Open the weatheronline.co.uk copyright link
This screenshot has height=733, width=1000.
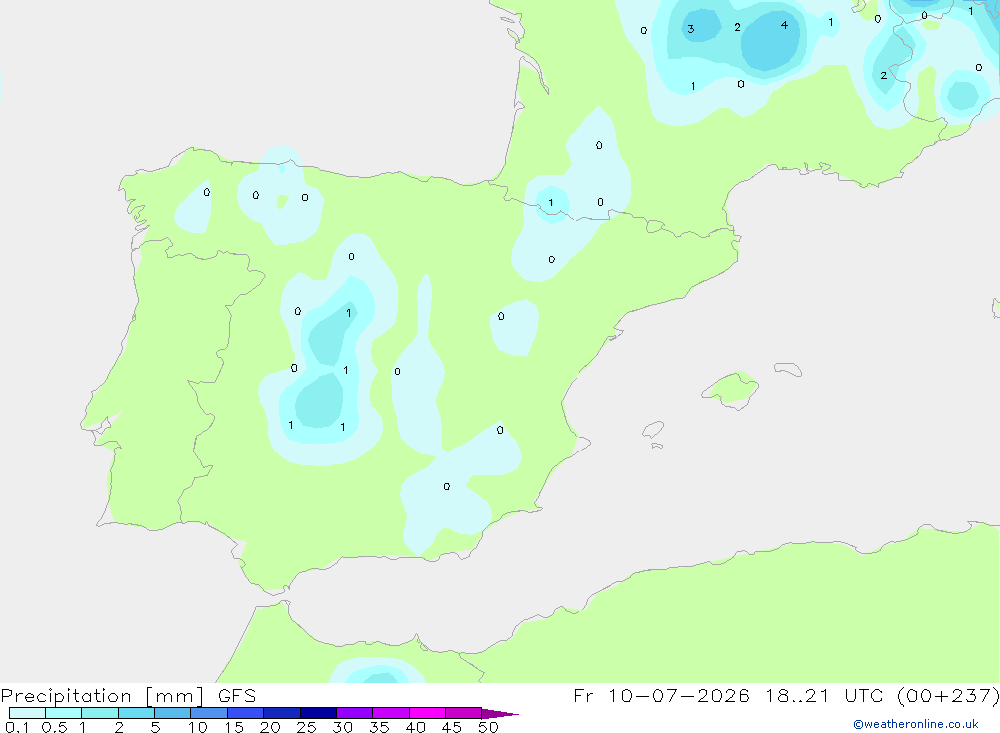[915, 724]
